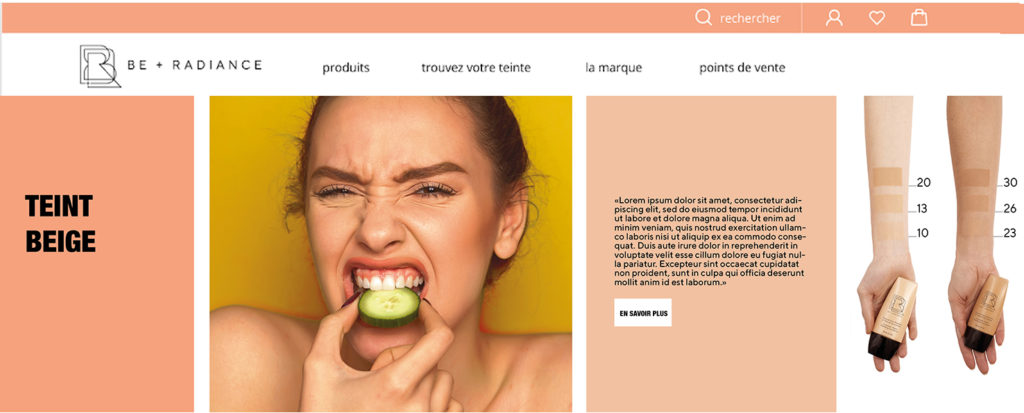Select foundation shade swatch 26
This screenshot has width=1024, height=413.
976,203
